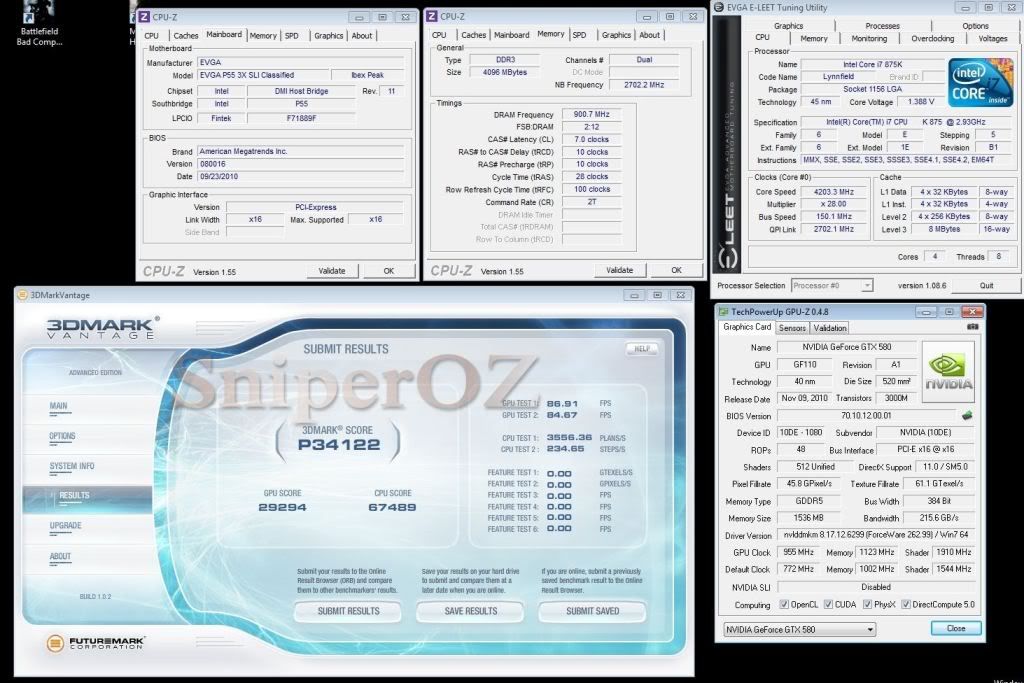Toggle the CUDA checkbox
Viewport: 1024px width, 683px height.
point(830,604)
